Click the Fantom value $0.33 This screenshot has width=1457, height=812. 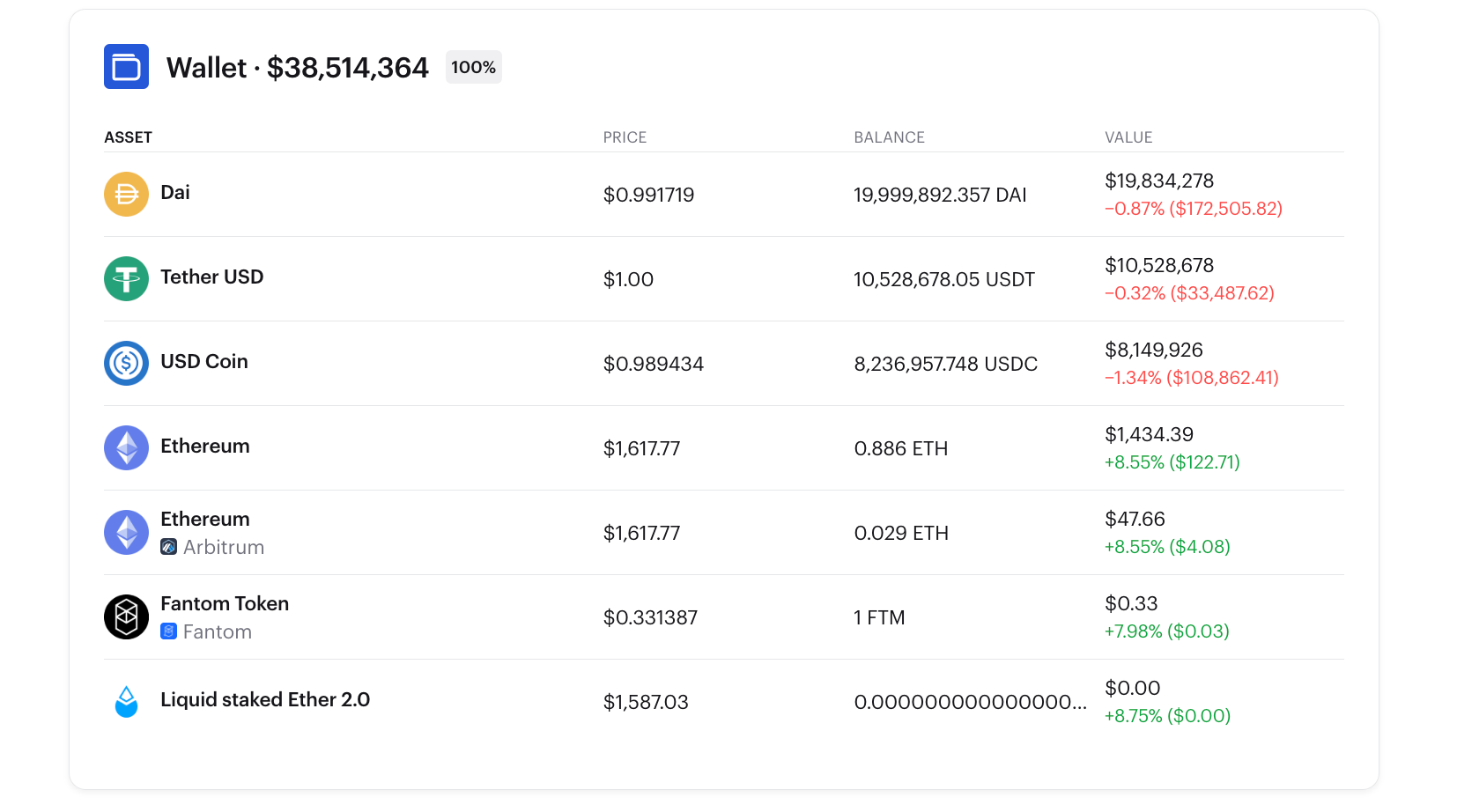point(1131,603)
